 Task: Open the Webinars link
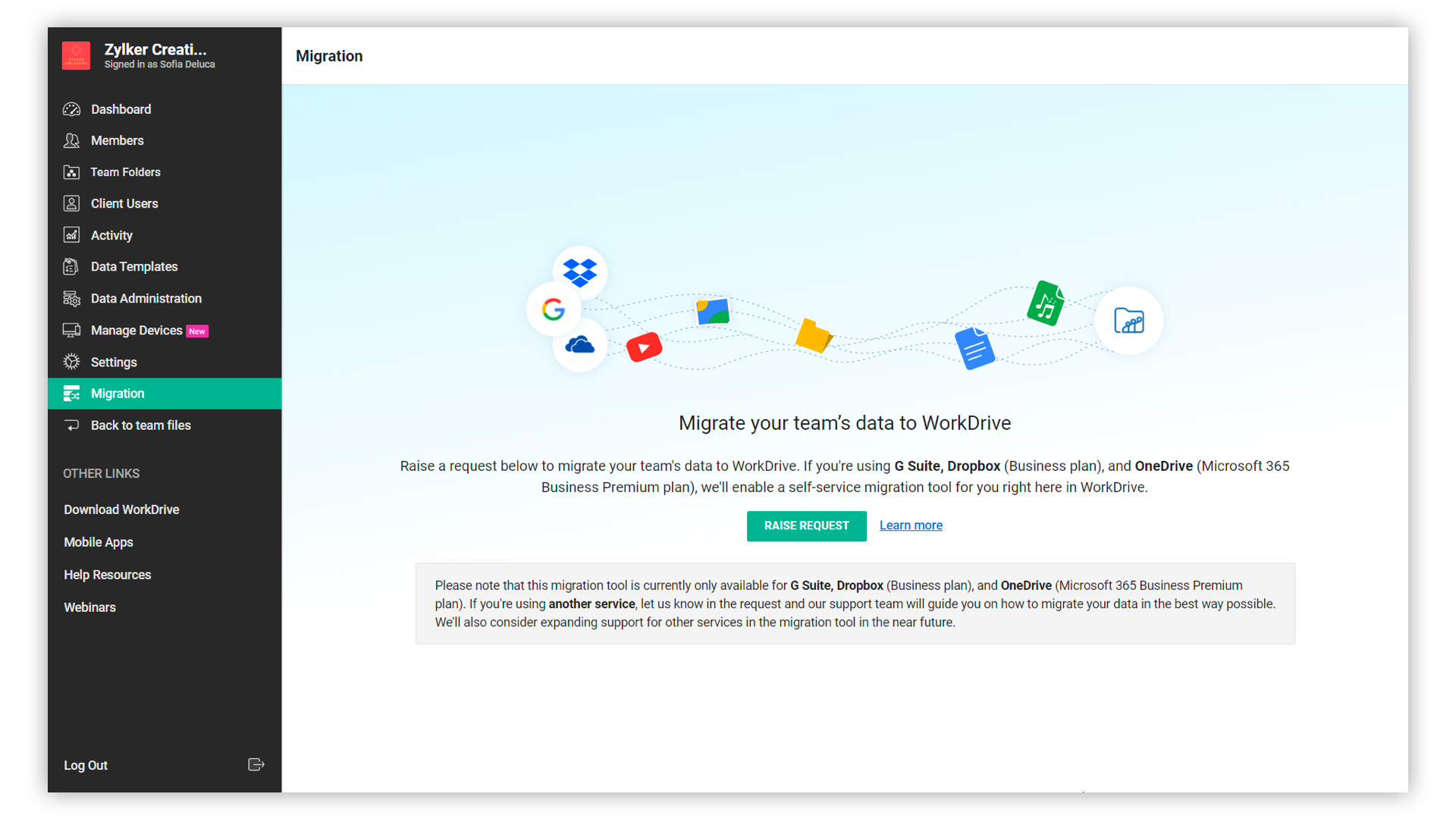[x=89, y=607]
